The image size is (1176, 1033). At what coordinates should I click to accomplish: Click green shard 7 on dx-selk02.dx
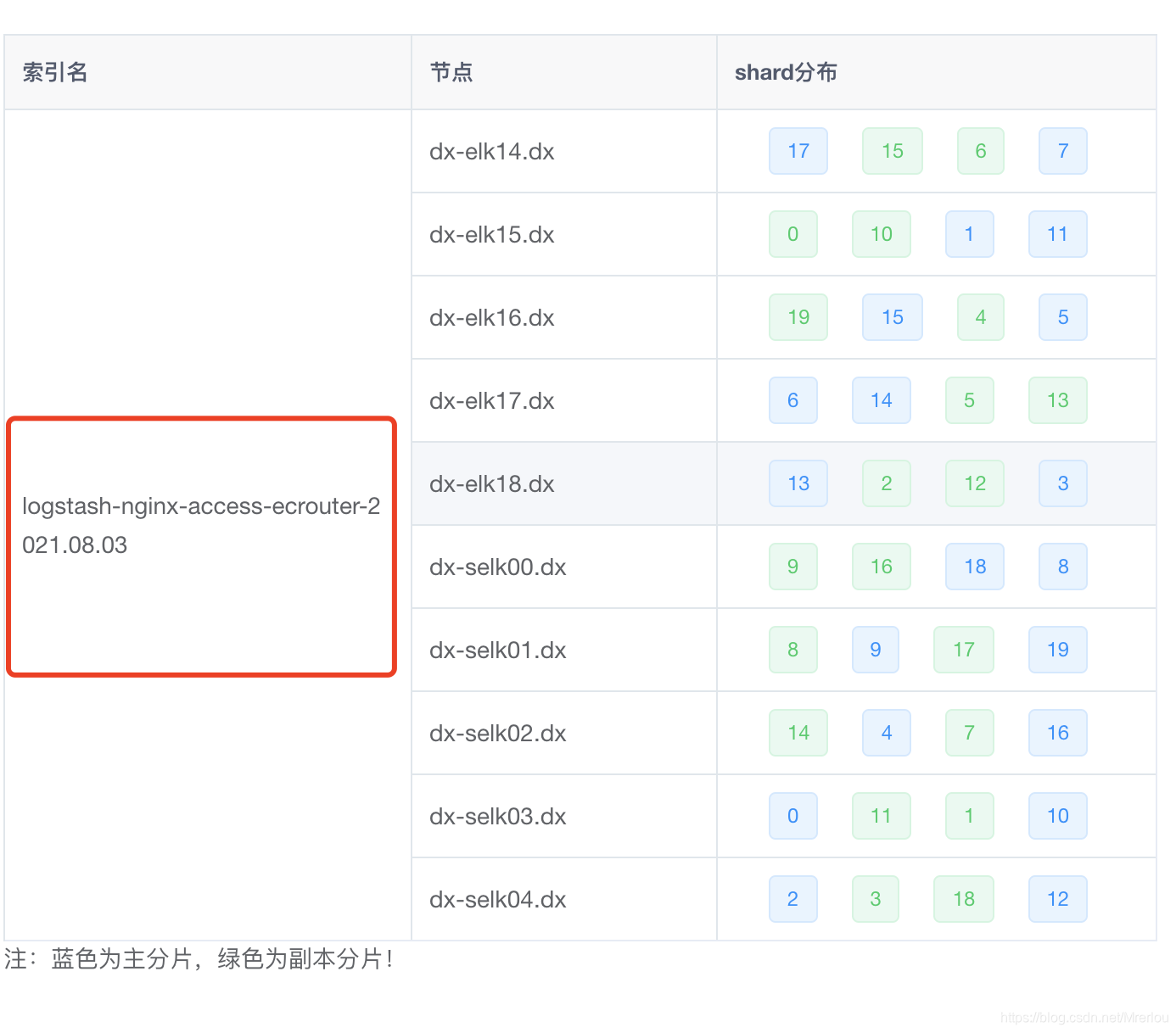coord(970,733)
